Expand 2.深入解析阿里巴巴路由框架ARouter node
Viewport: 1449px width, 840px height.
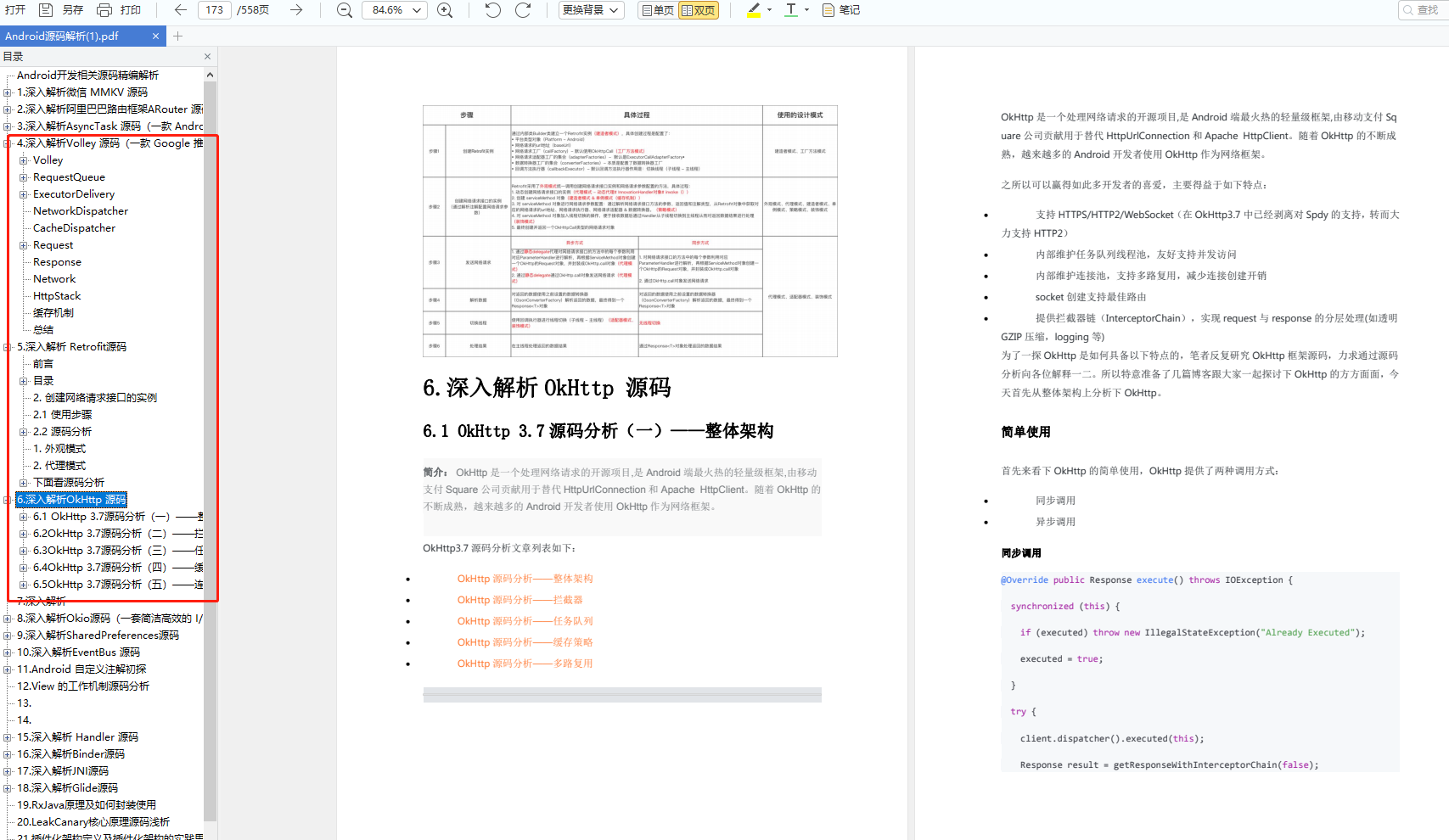8,109
